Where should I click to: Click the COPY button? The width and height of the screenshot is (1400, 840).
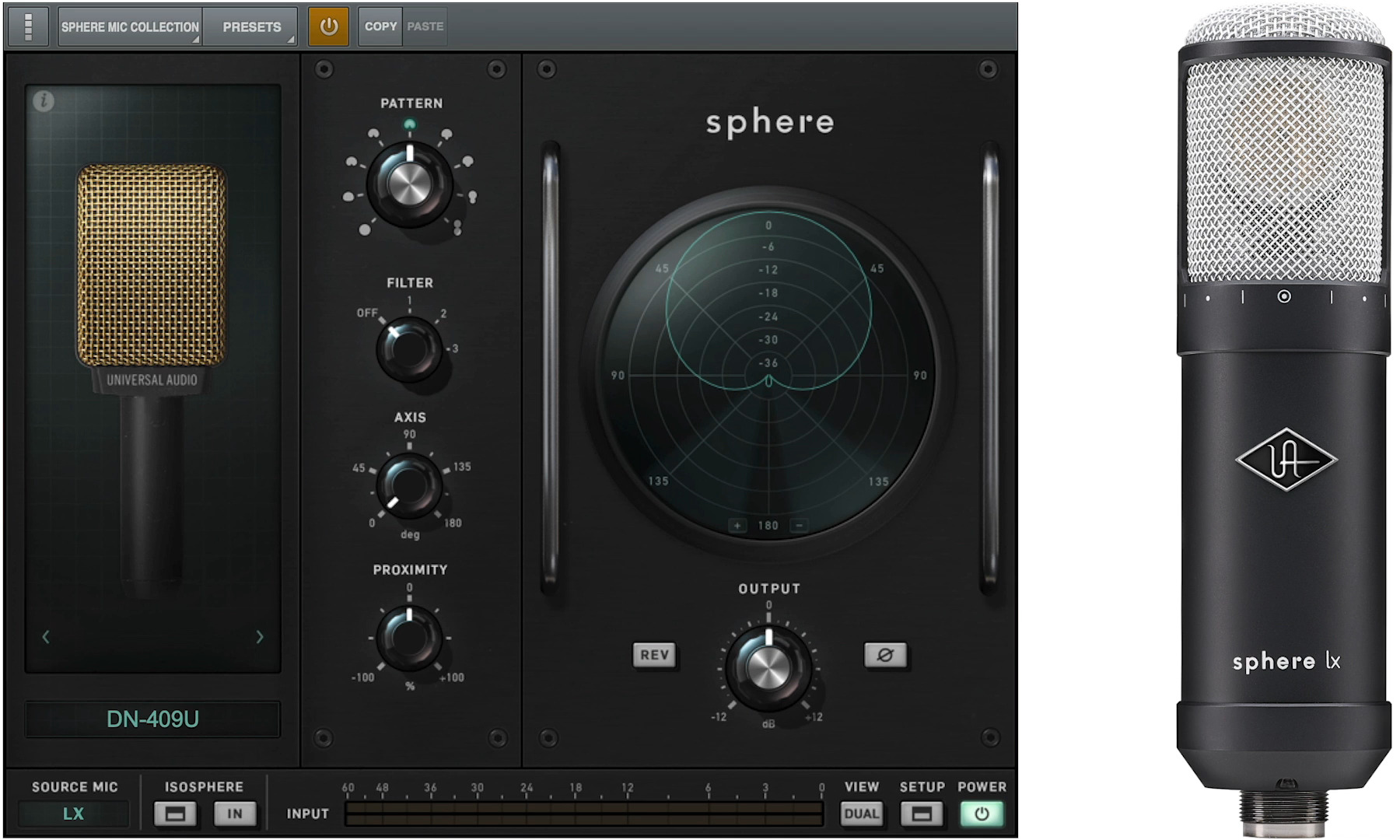click(380, 26)
